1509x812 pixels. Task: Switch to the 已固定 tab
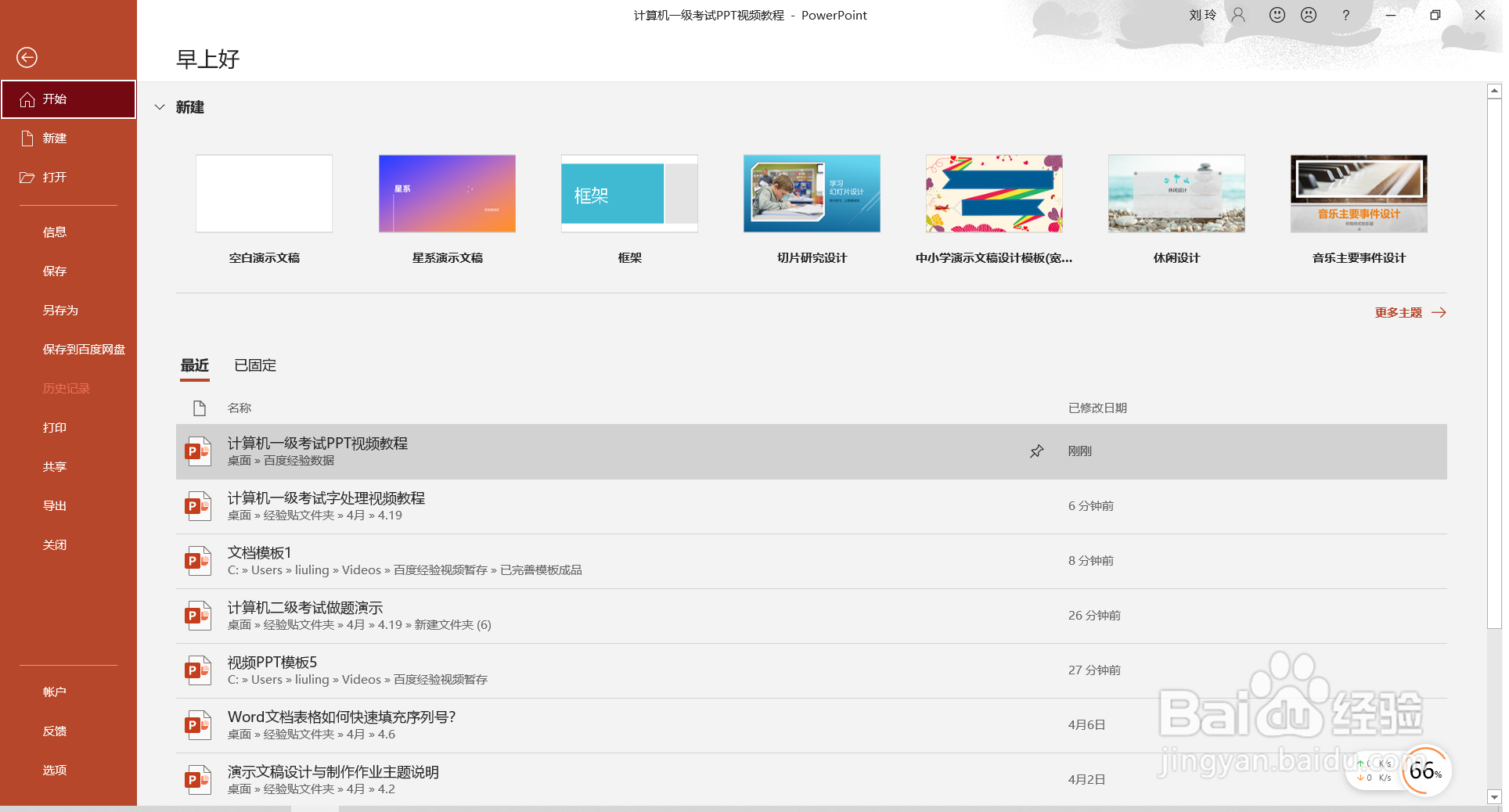(x=255, y=365)
